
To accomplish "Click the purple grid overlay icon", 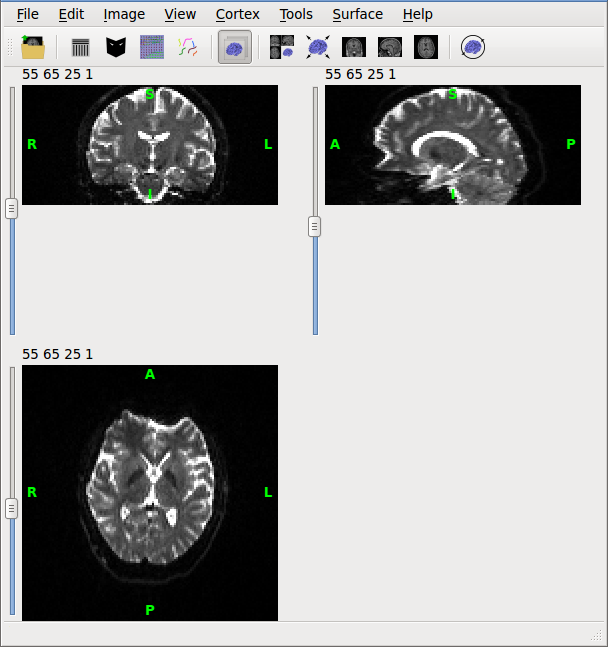I will tap(151, 47).
